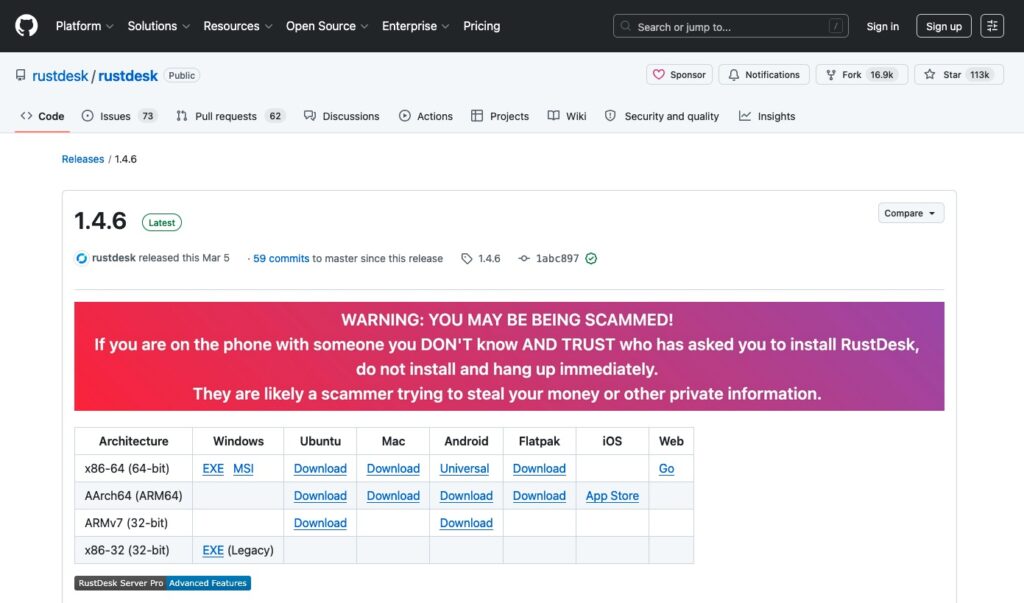
Task: Click the GitHub logo icon
Action: [x=26, y=26]
